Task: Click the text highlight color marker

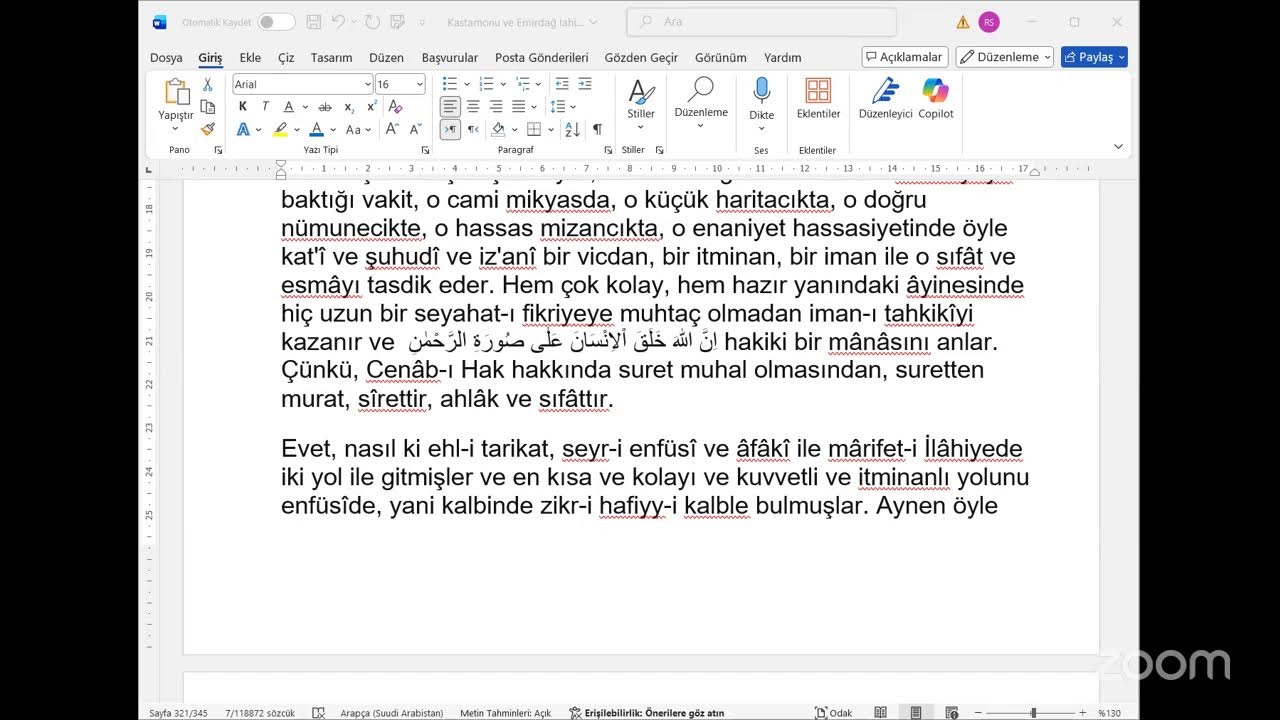Action: (x=280, y=129)
